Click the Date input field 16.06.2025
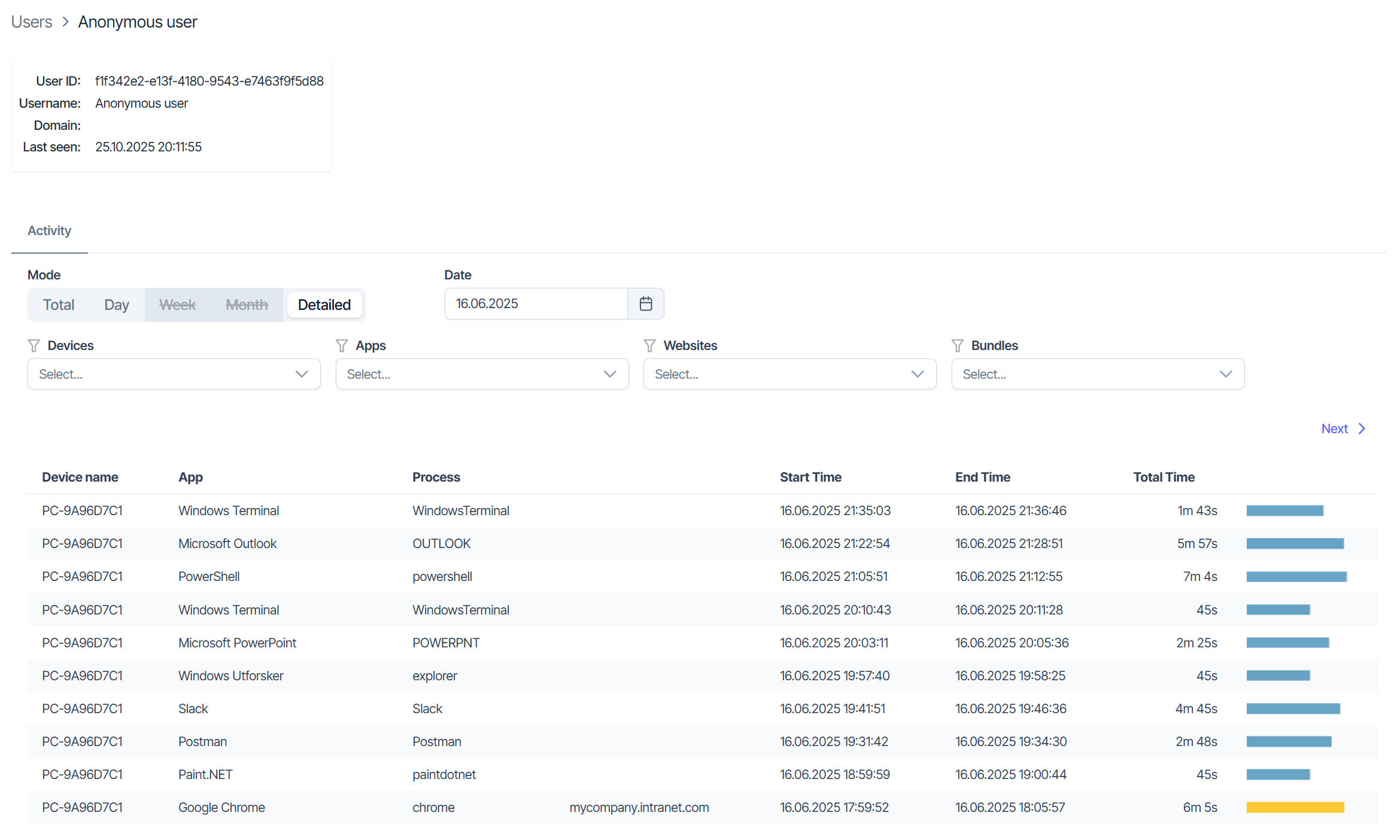The width and height of the screenshot is (1400, 840). (536, 303)
